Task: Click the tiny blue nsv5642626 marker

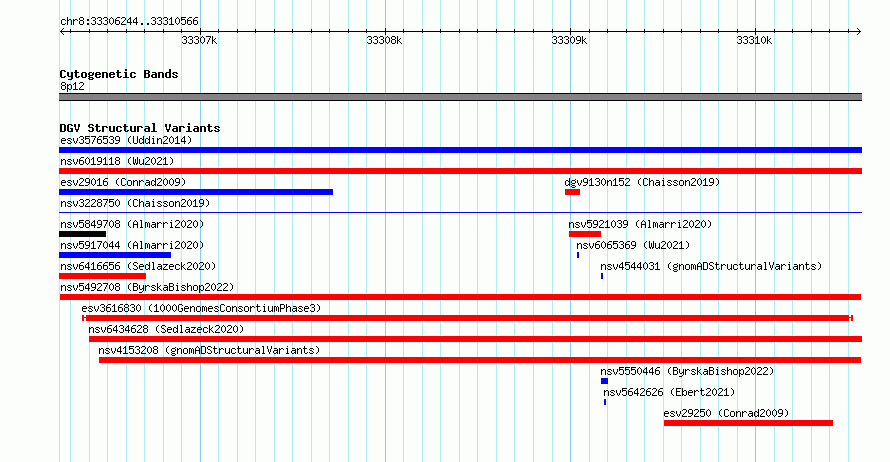Action: (604, 402)
